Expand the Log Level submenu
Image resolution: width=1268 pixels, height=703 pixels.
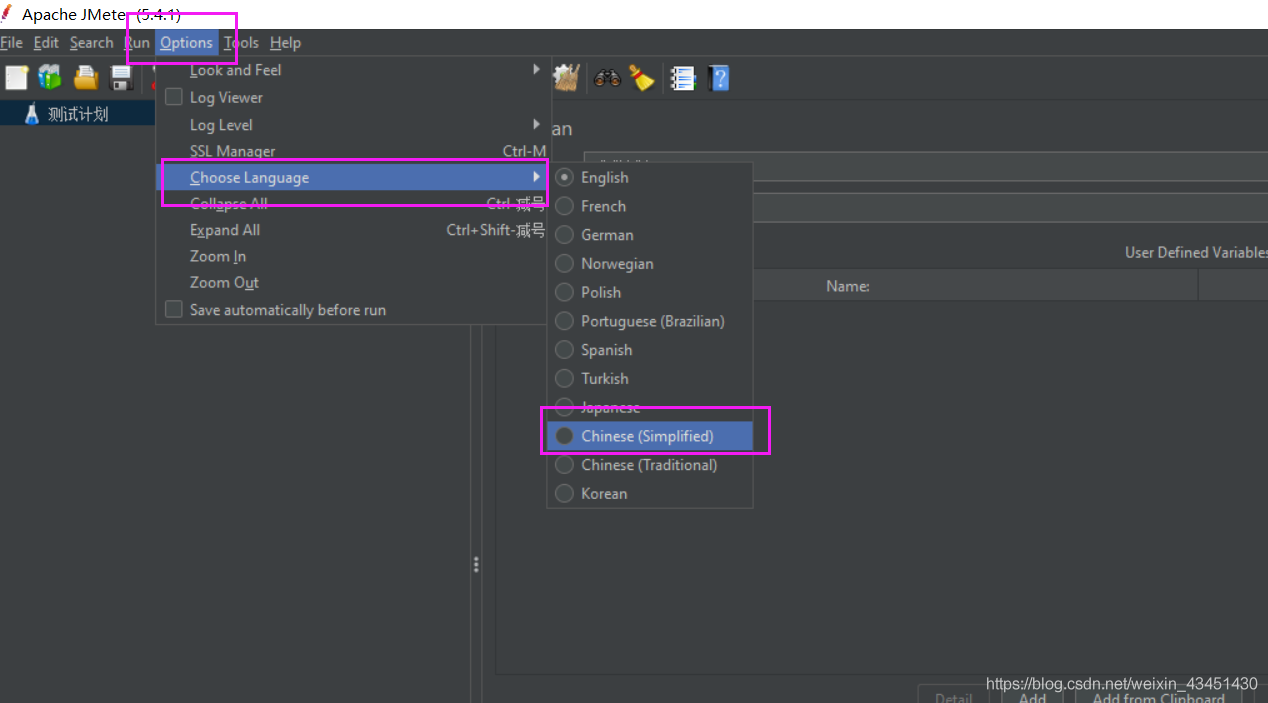[x=352, y=124]
